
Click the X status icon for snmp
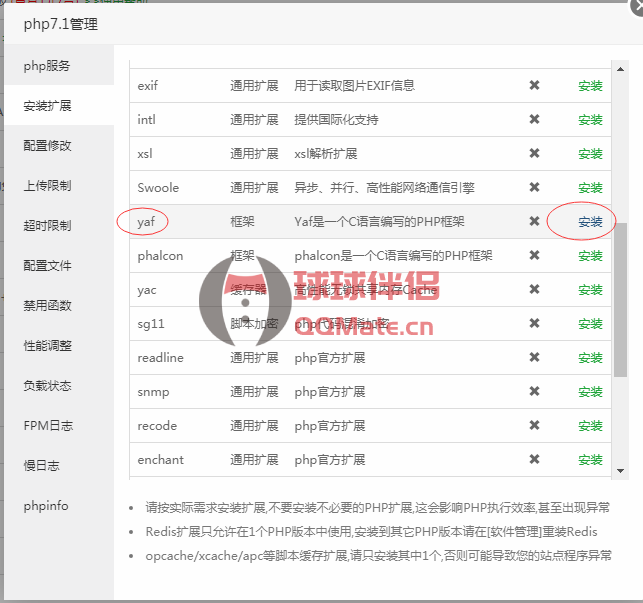[534, 392]
